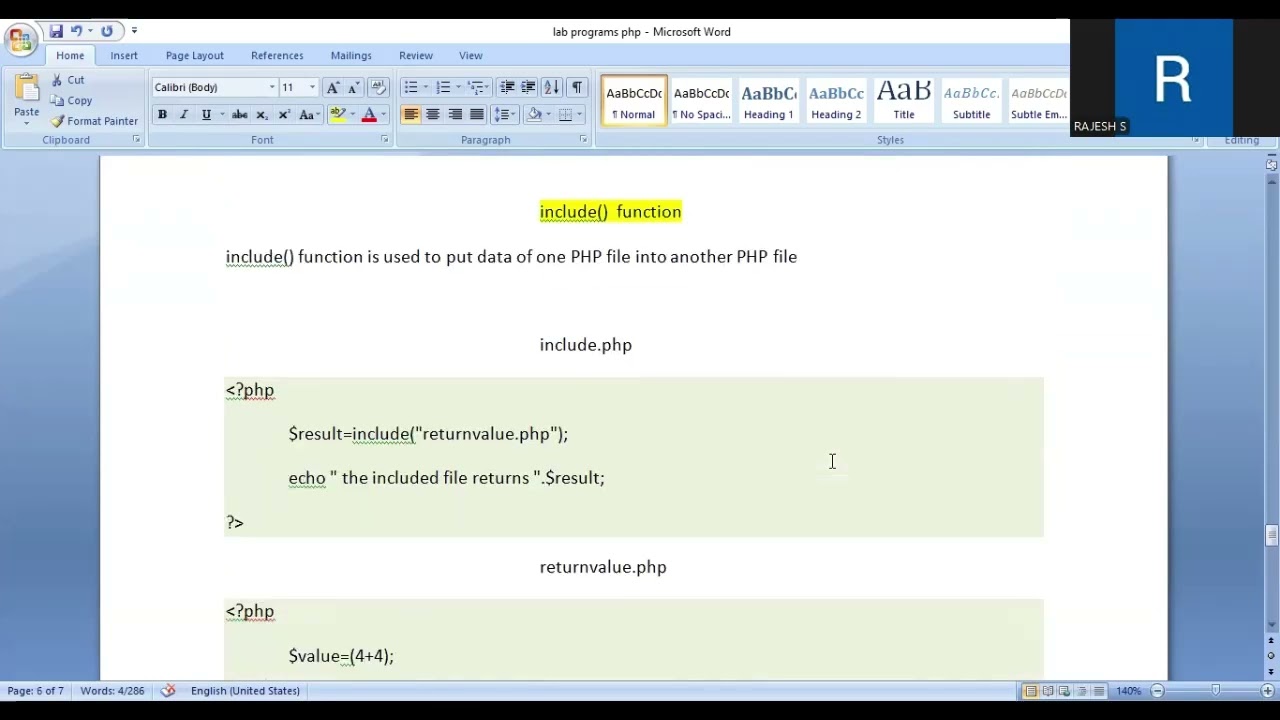Image resolution: width=1280 pixels, height=720 pixels.
Task: Expand the Customize Quick Access Toolbar menu
Action: (135, 31)
